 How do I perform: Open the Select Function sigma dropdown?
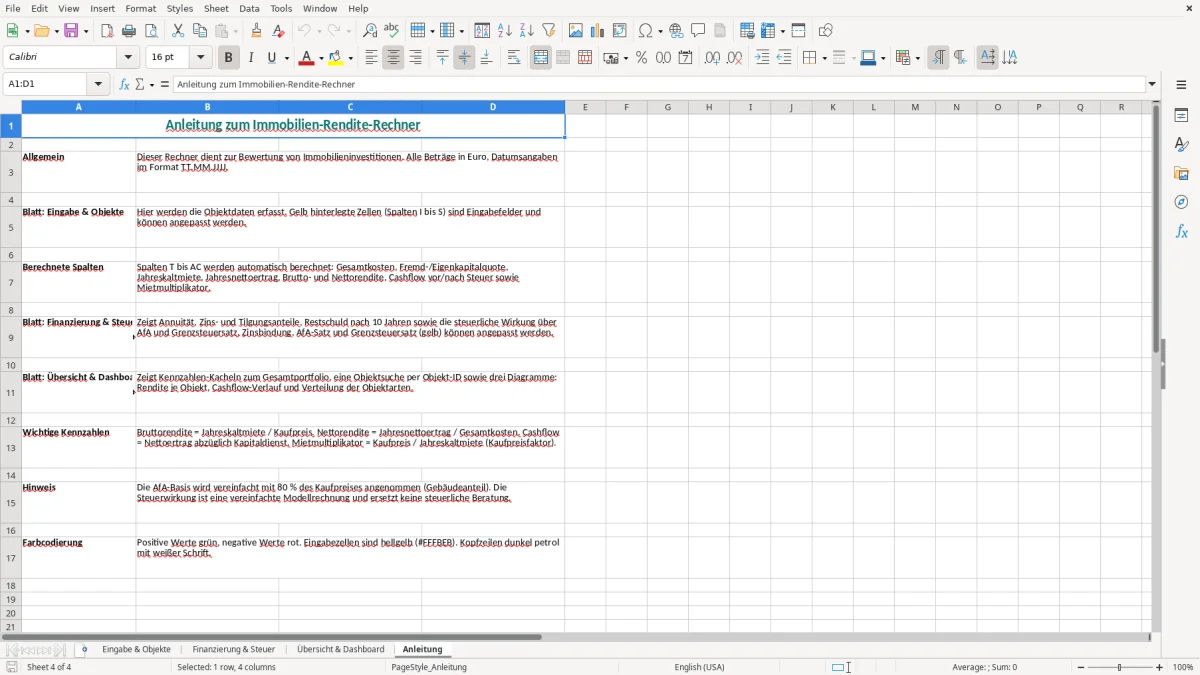coord(152,85)
